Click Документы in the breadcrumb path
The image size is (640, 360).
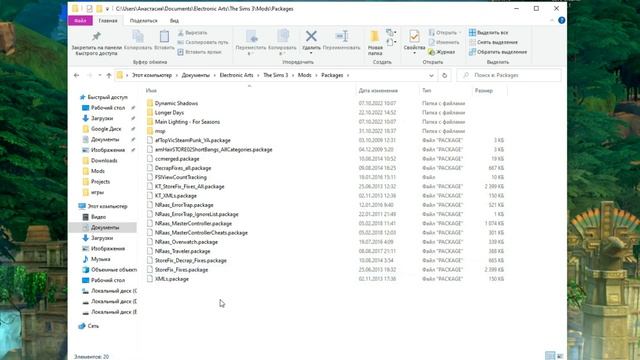point(196,75)
